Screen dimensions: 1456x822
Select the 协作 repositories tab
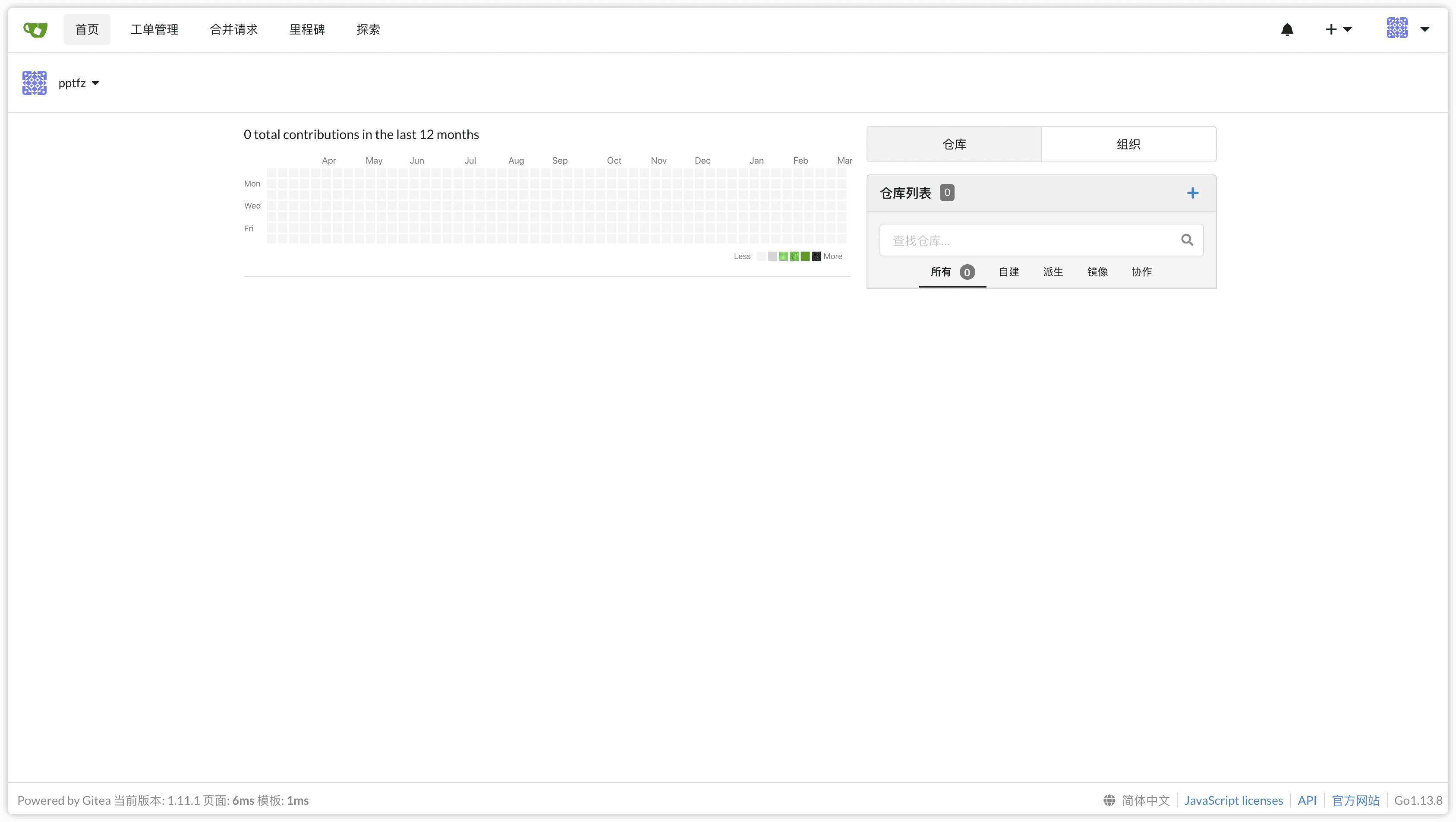[x=1142, y=272]
